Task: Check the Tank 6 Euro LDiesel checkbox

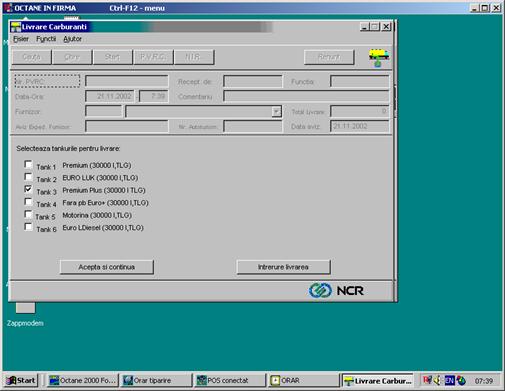Action: click(28, 227)
